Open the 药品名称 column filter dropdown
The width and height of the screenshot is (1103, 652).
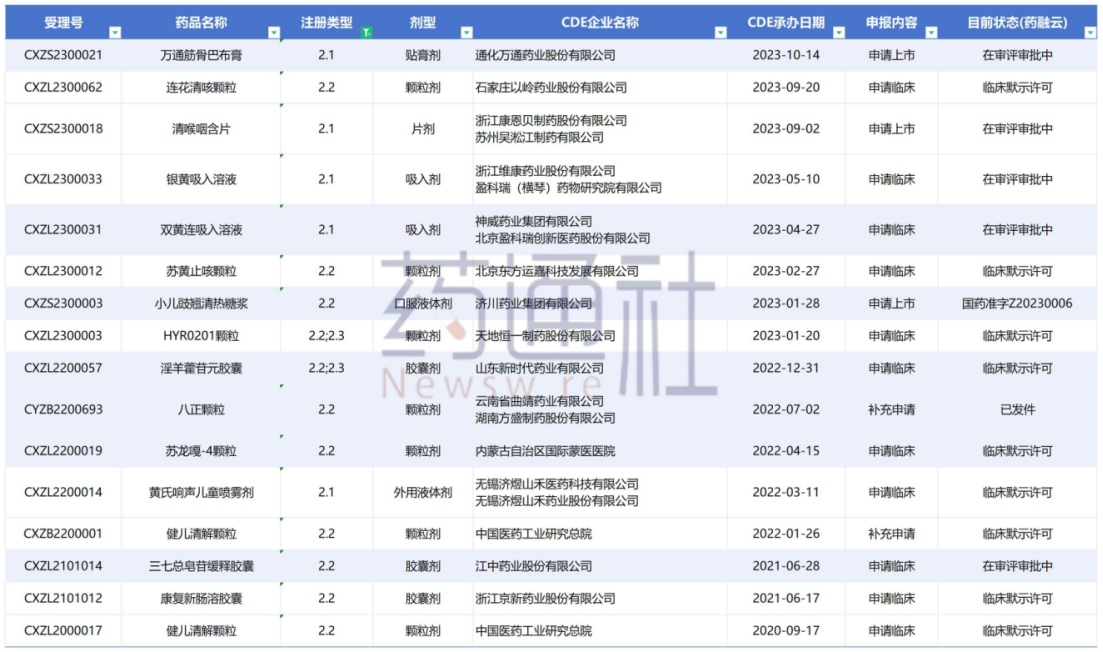tap(274, 32)
